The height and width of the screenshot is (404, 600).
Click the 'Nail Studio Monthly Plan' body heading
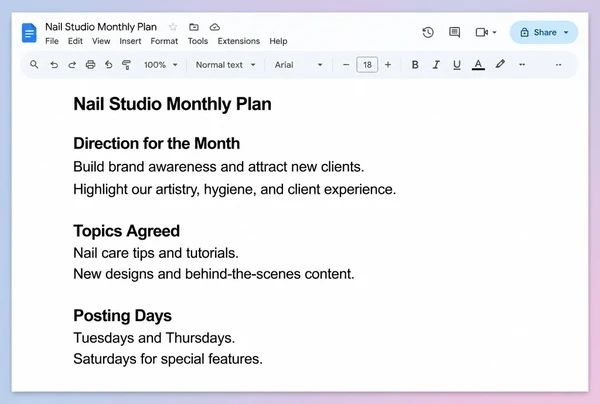click(173, 104)
